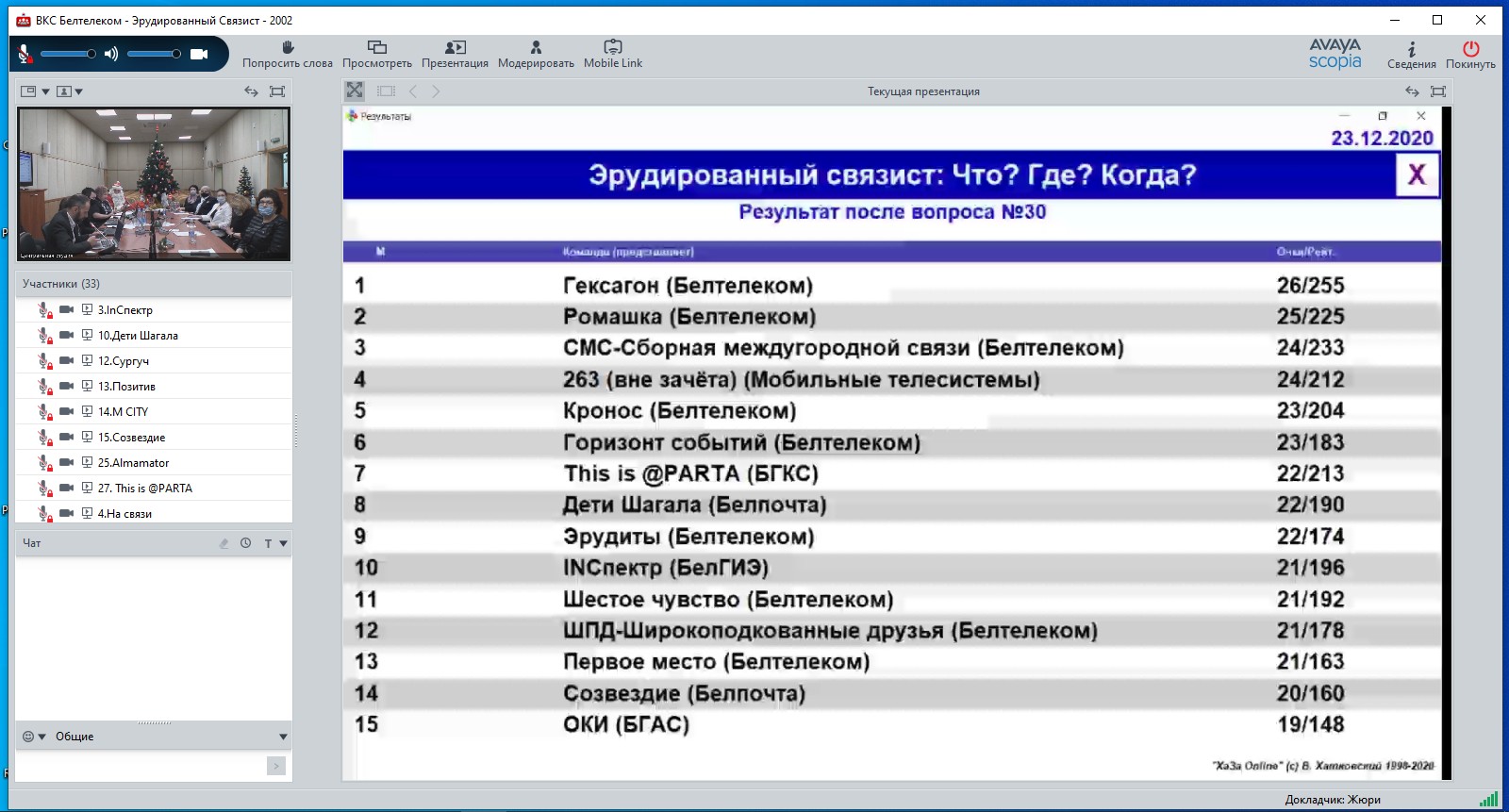
Task: Click camera icon of 13.Позитив
Action: point(66,386)
